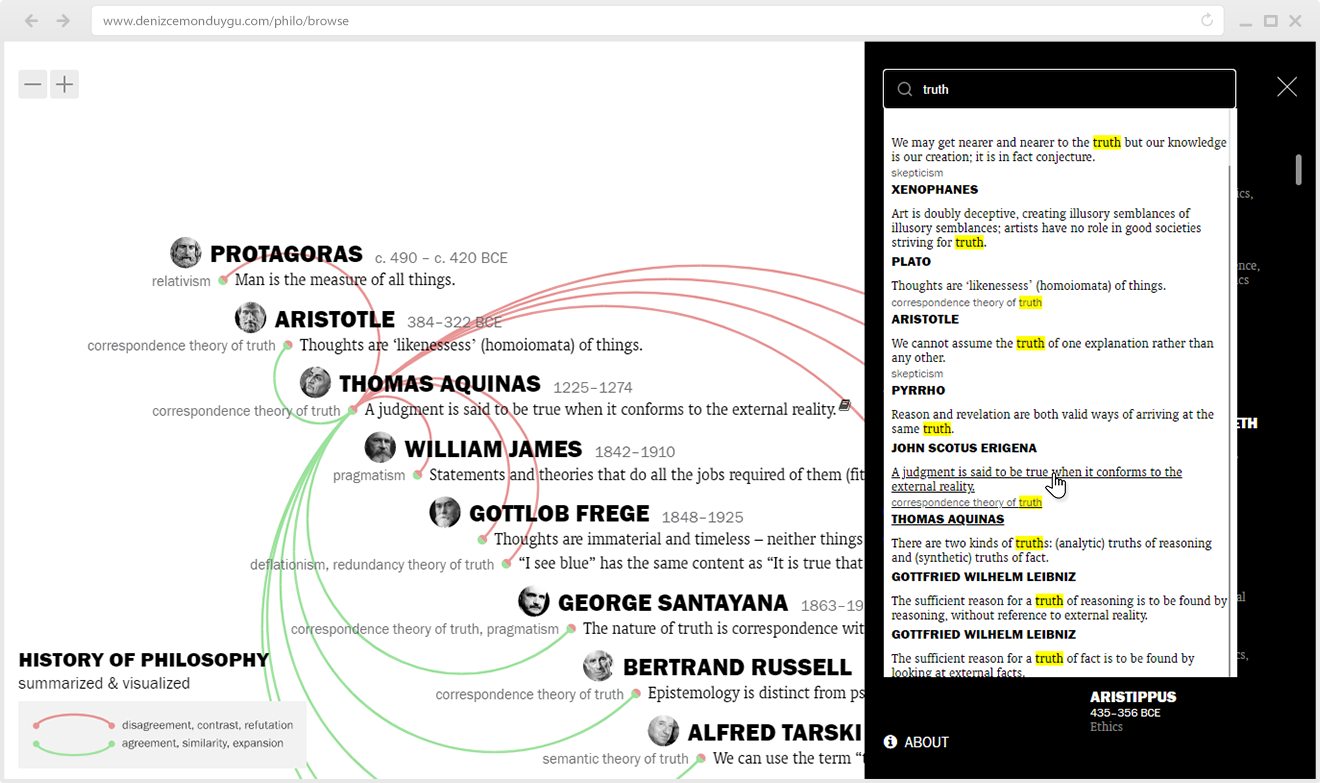Click the browser back arrow

32,20
